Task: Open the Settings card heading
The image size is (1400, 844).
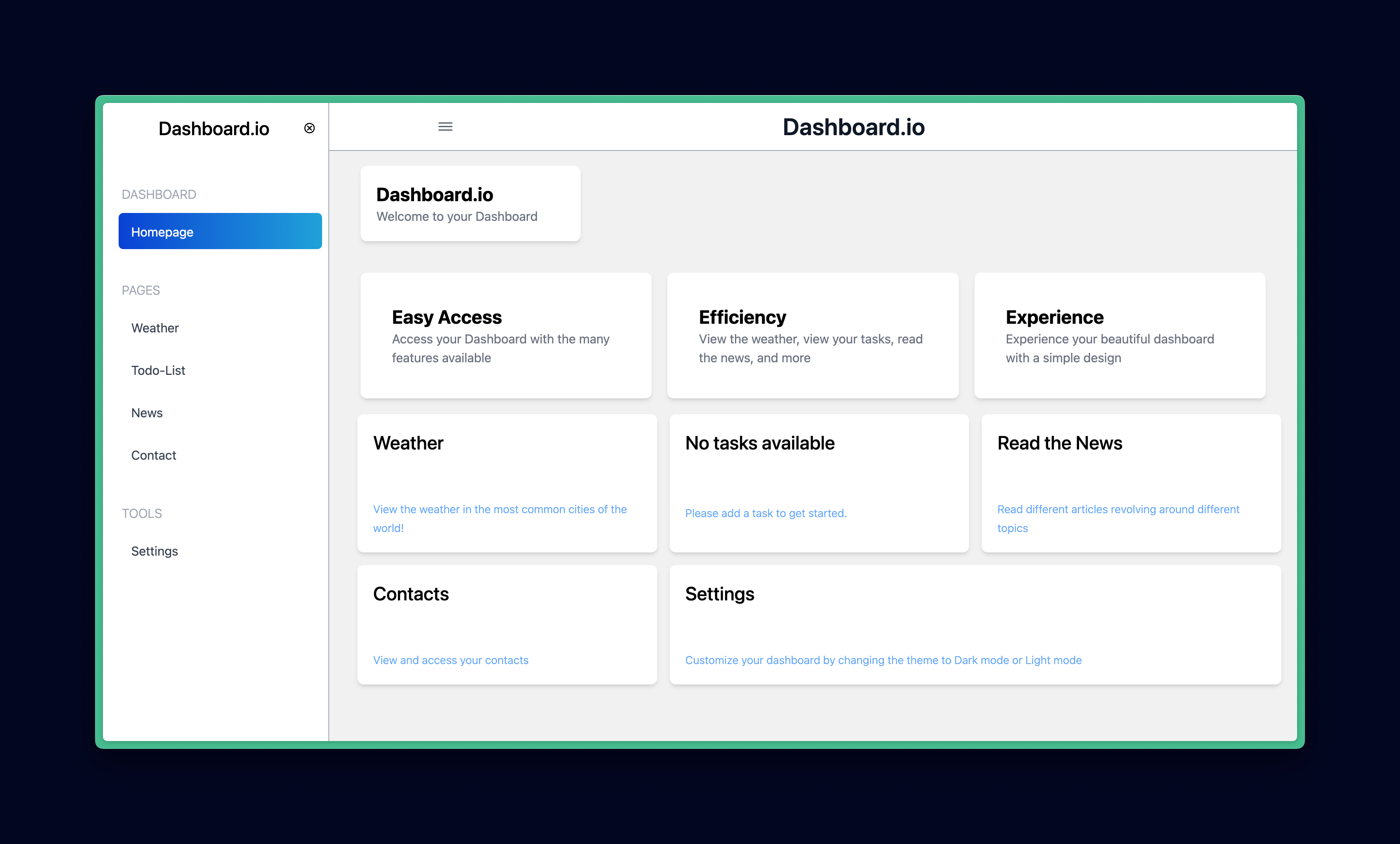Action: click(719, 594)
